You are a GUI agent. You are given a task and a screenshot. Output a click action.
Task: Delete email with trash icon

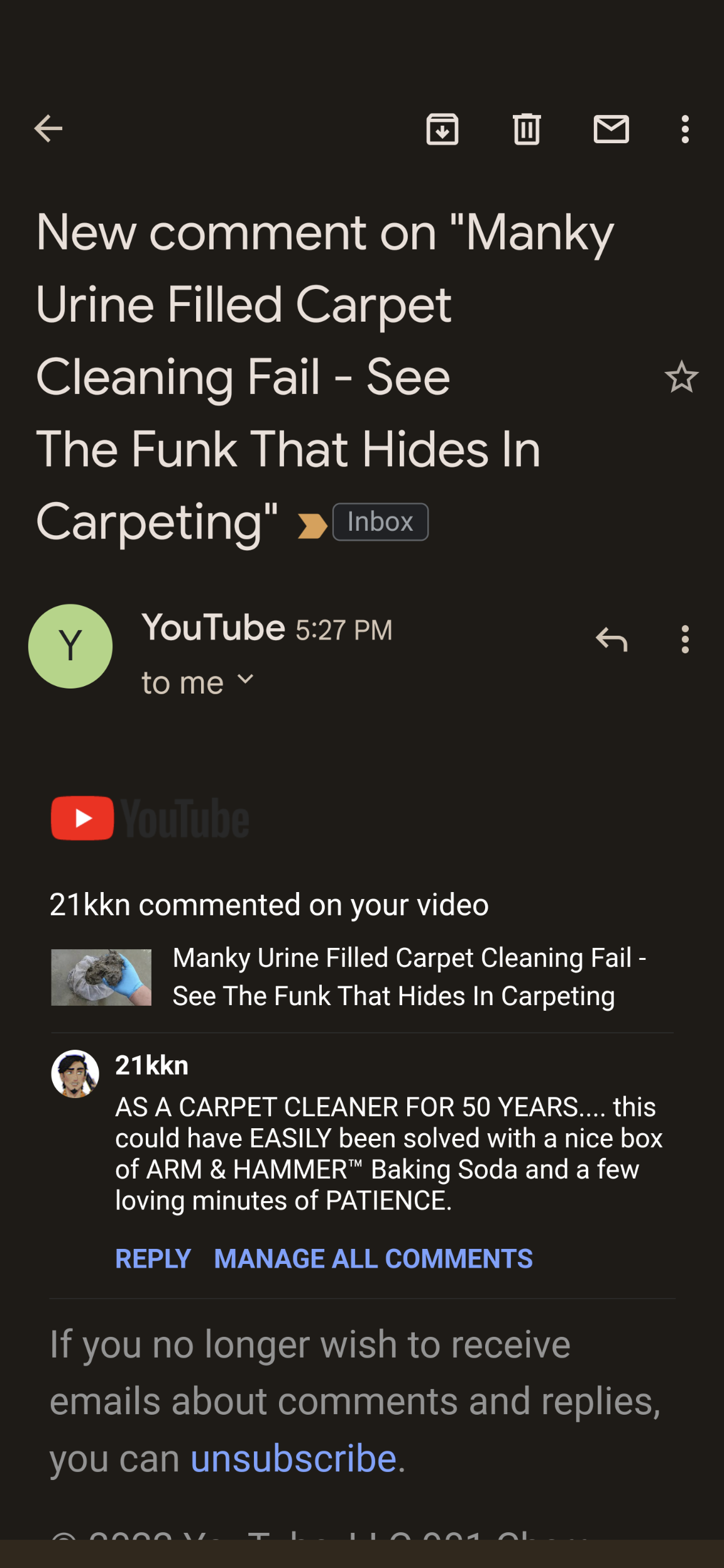527,129
